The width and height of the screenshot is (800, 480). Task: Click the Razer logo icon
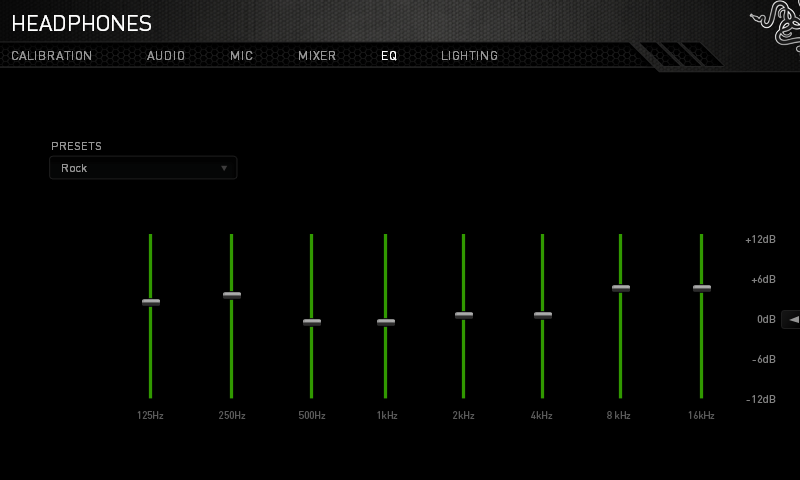776,26
